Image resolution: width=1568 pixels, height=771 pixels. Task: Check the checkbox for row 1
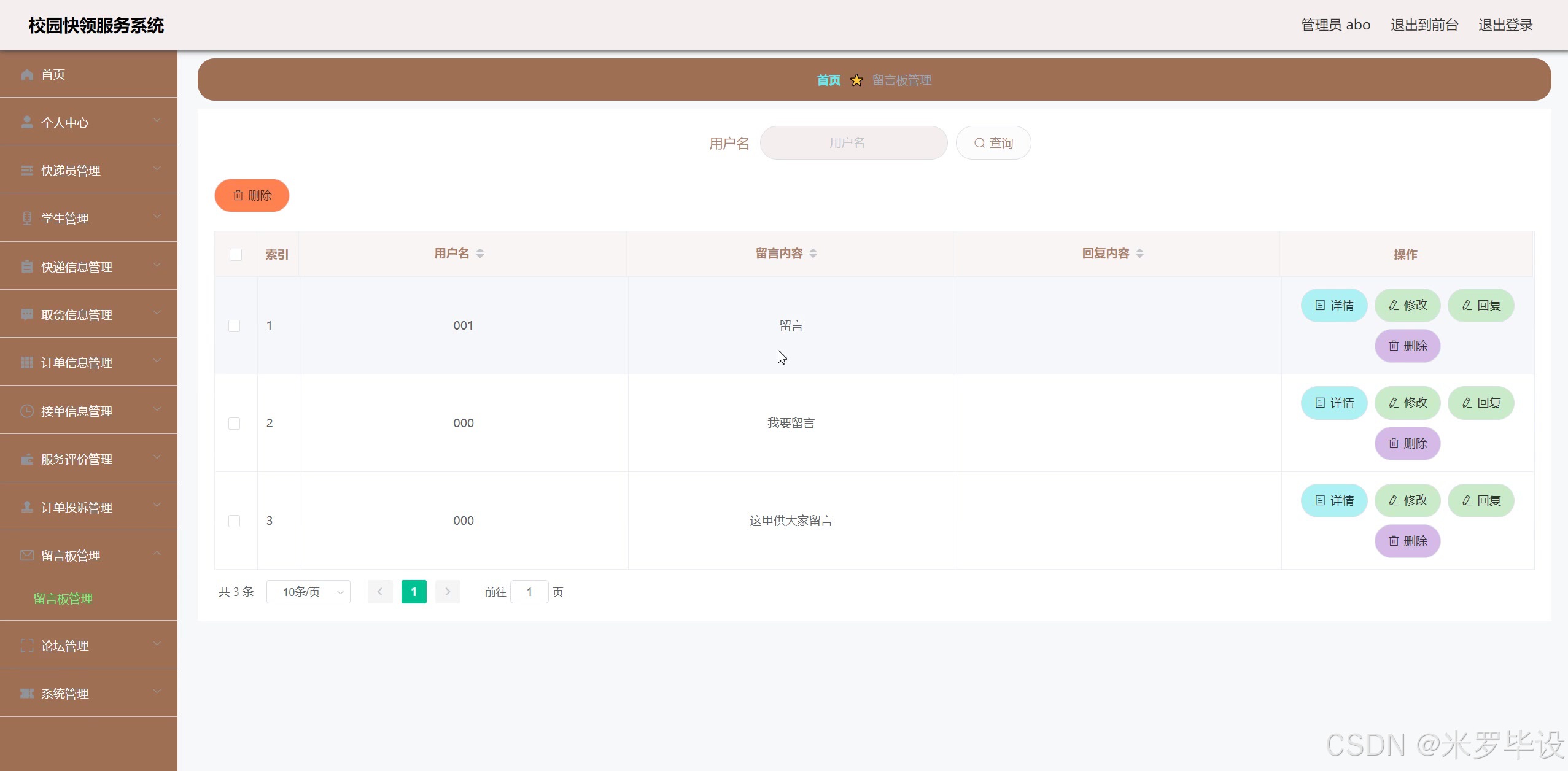click(x=234, y=325)
